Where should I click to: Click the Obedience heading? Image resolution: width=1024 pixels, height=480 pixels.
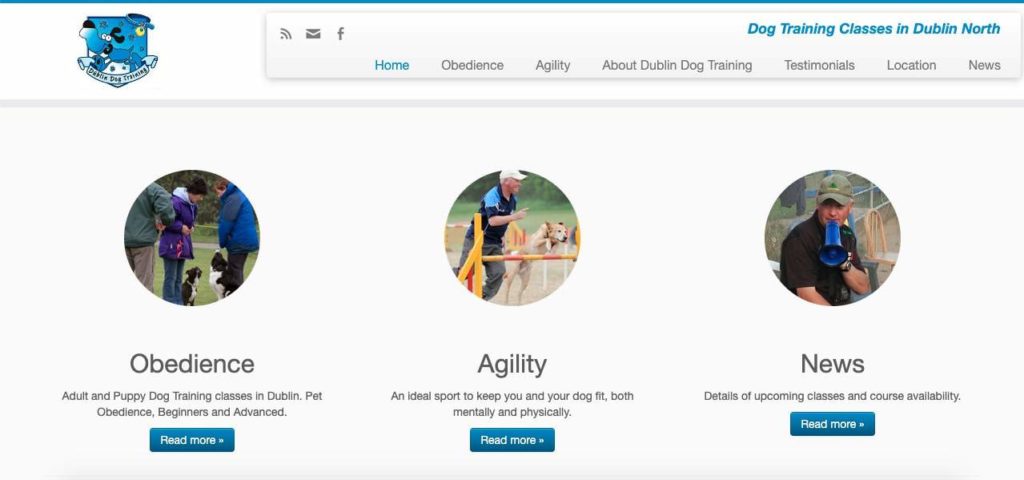tap(192, 364)
